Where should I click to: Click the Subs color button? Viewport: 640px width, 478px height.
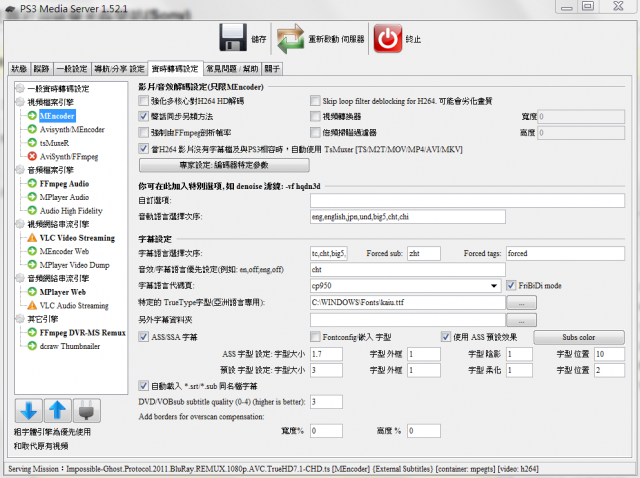[x=579, y=337]
